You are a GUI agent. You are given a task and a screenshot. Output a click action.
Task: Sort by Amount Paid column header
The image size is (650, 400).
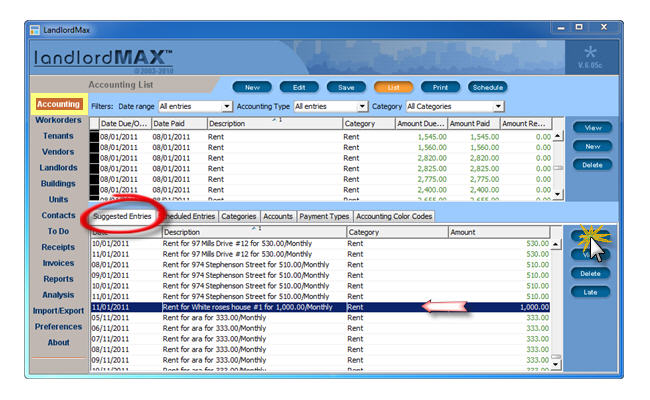pos(473,124)
